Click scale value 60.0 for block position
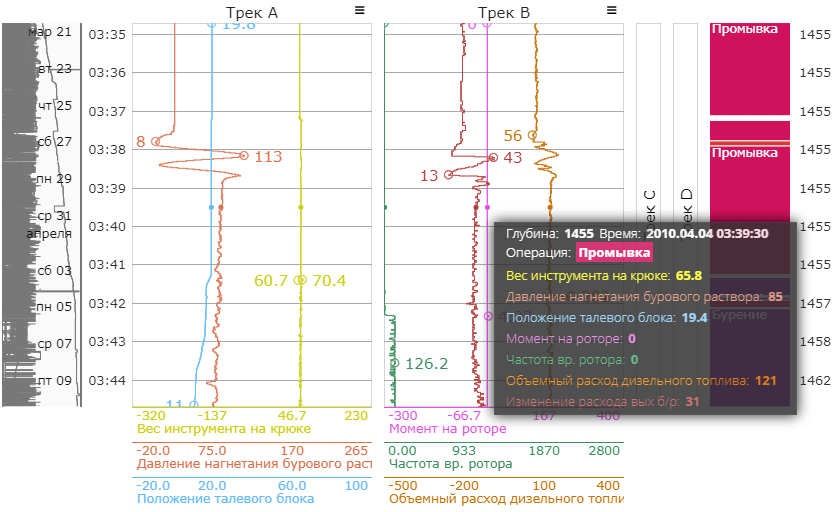Viewport: 834px width, 512px height. [x=292, y=486]
